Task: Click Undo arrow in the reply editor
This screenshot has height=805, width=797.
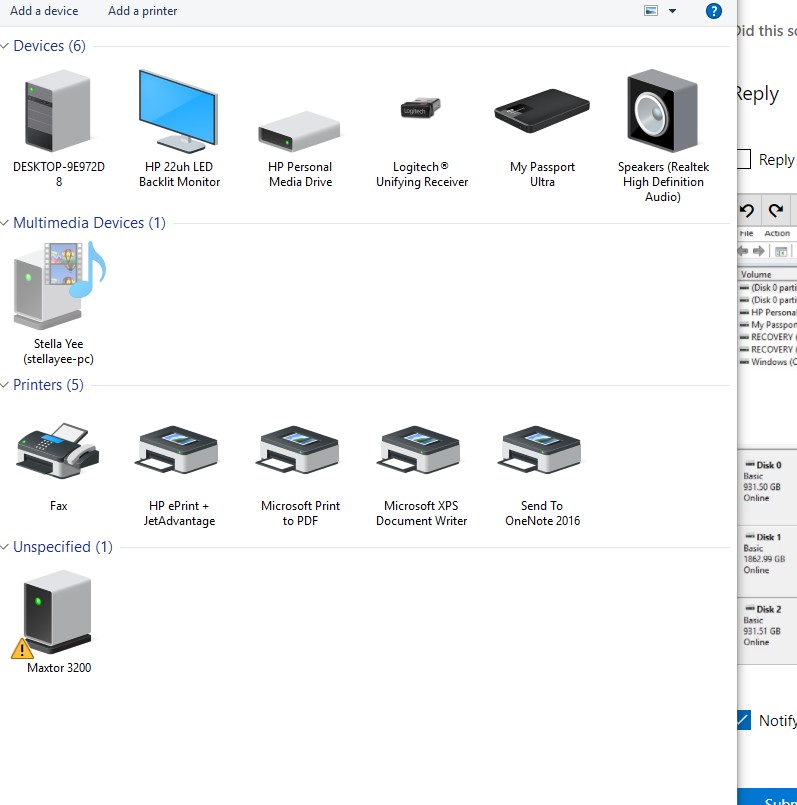Action: (747, 210)
